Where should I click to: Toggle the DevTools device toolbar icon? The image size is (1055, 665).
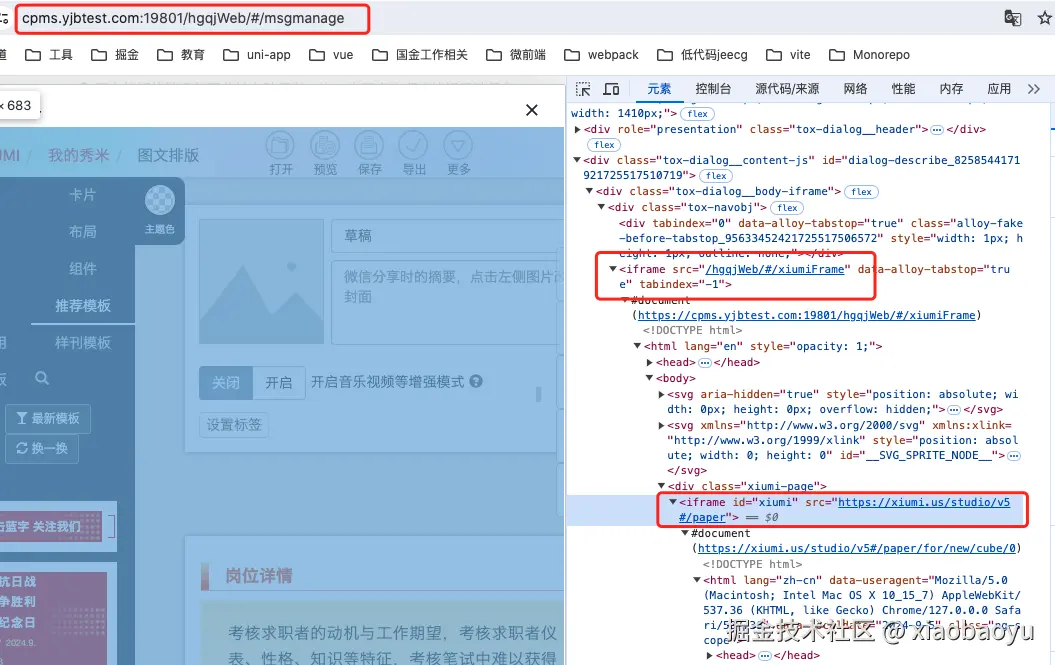[611, 89]
